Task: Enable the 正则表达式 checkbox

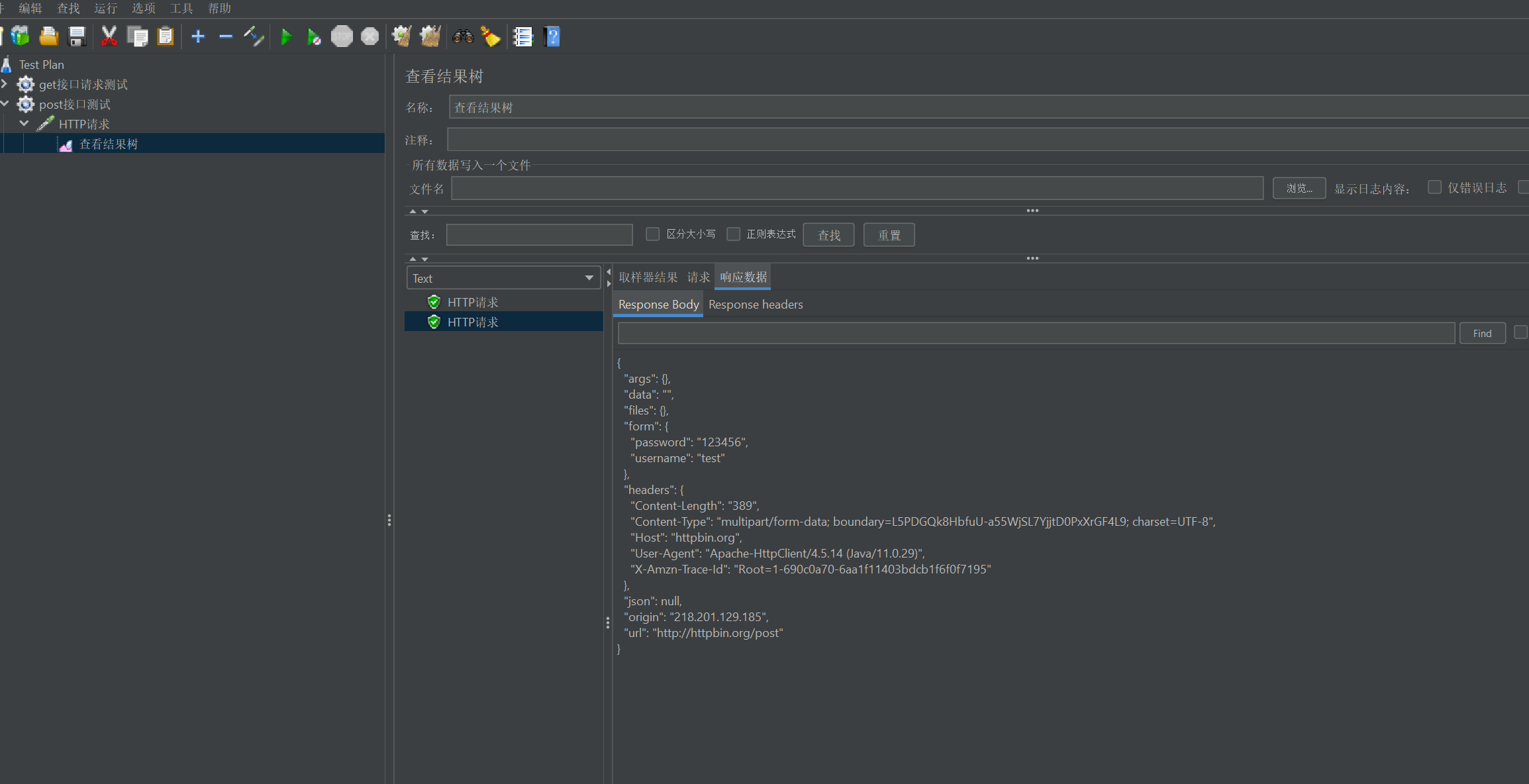Action: (x=733, y=234)
